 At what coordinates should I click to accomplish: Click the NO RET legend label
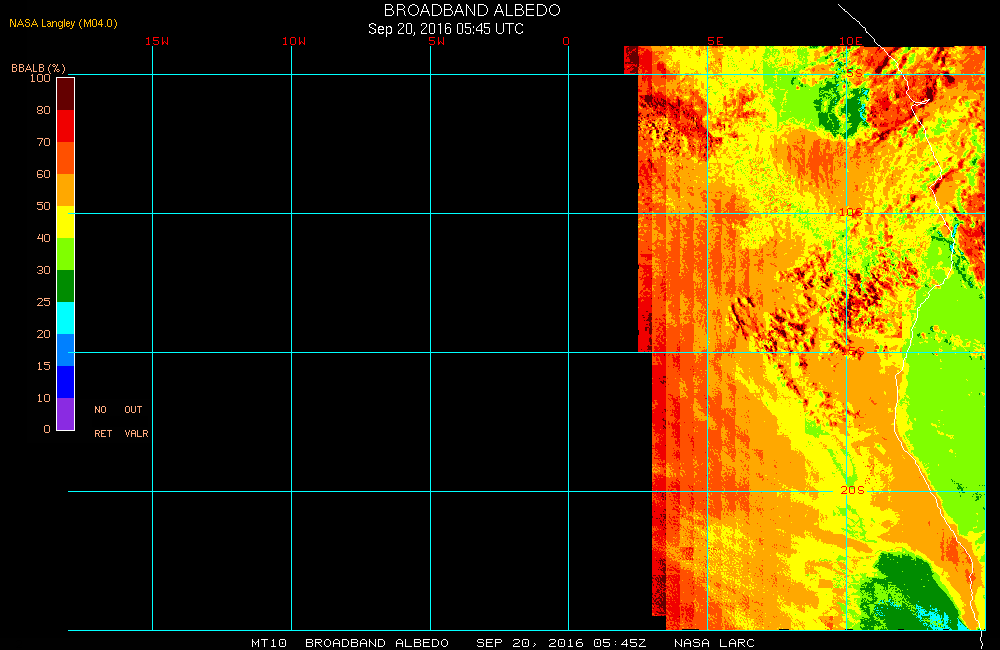[x=102, y=422]
